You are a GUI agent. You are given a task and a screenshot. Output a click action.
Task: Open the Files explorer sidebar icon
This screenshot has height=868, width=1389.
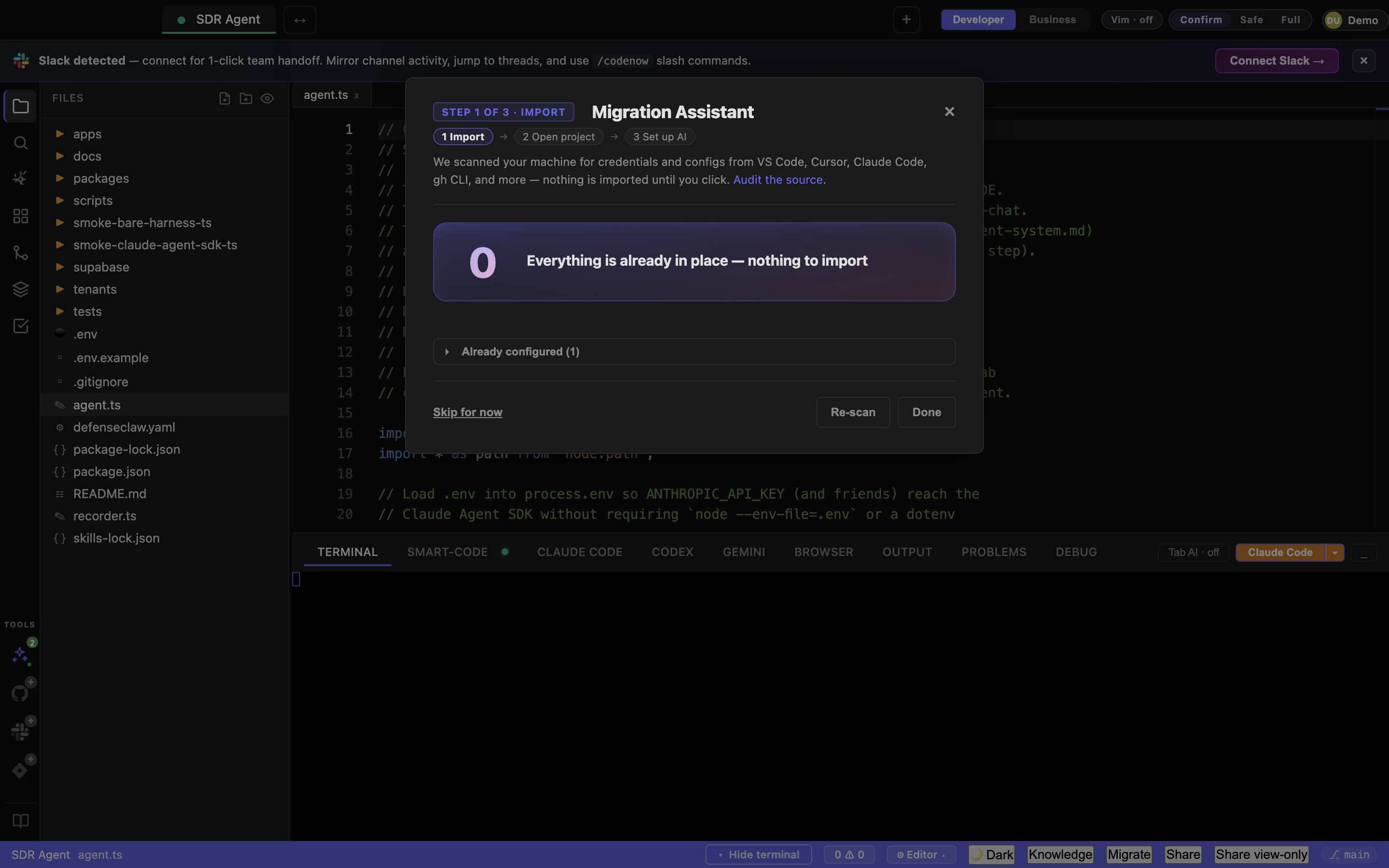(20, 106)
